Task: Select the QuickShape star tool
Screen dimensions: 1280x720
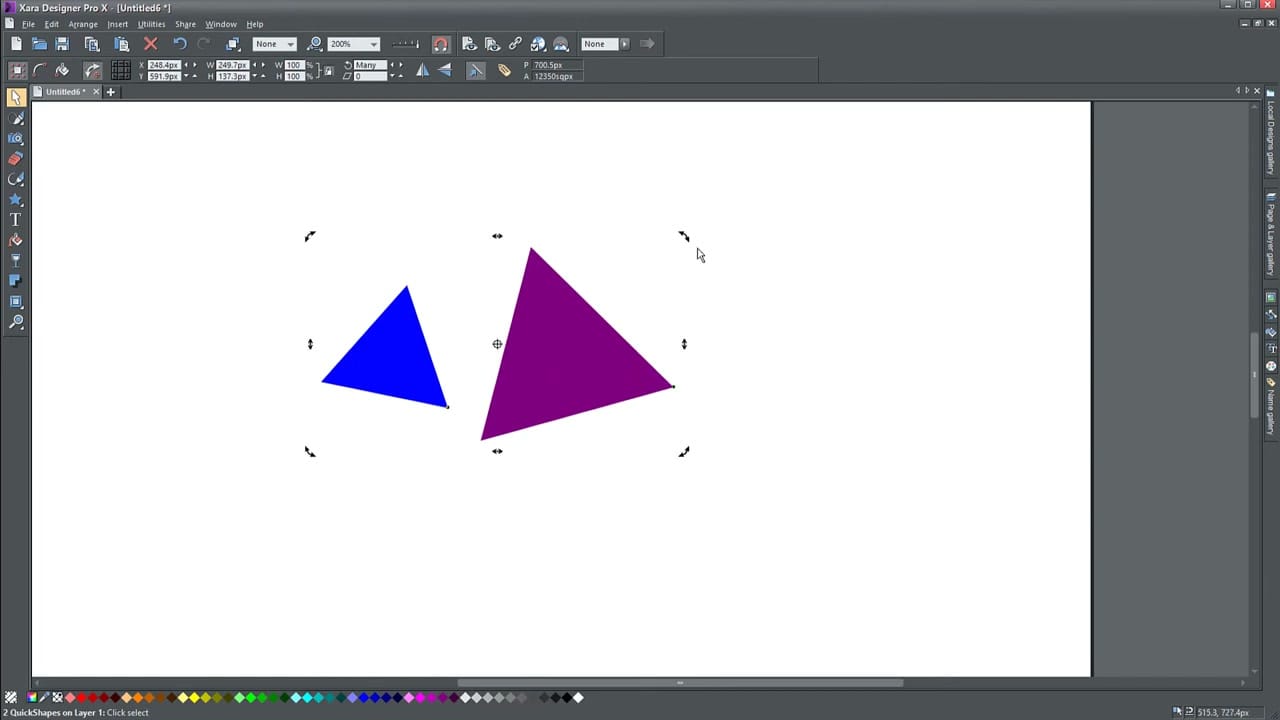Action: [16, 199]
